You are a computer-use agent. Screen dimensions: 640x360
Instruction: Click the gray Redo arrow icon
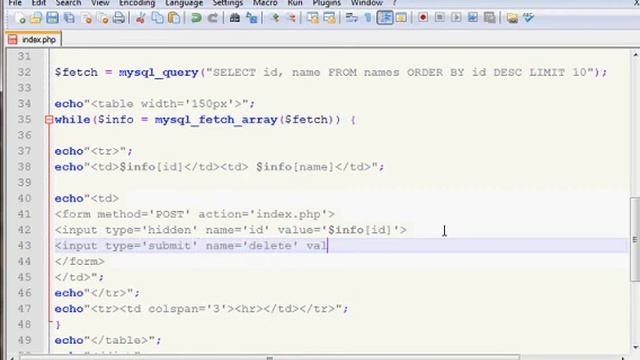pyautogui.click(x=213, y=18)
